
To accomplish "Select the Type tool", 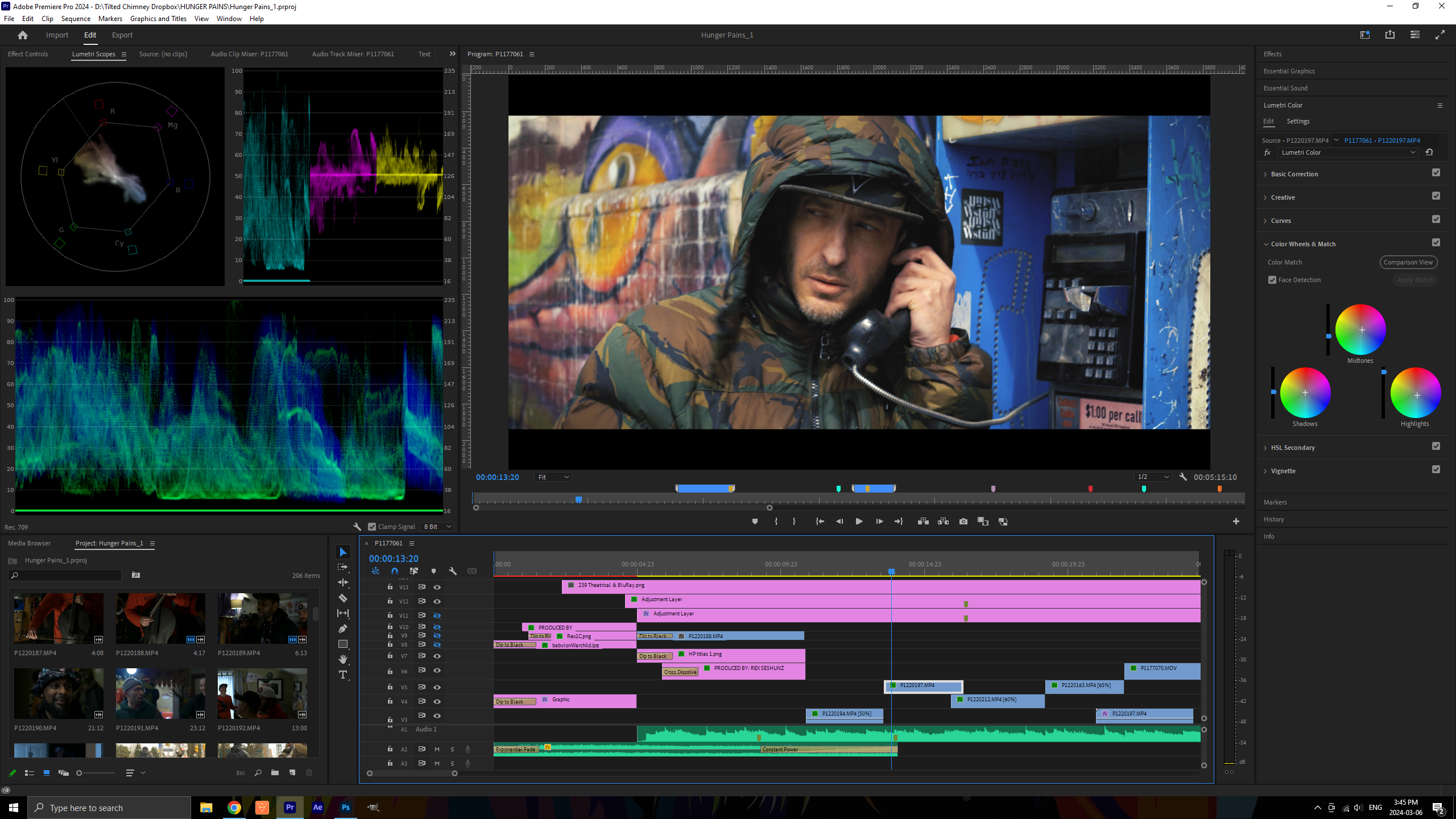I will point(342,675).
